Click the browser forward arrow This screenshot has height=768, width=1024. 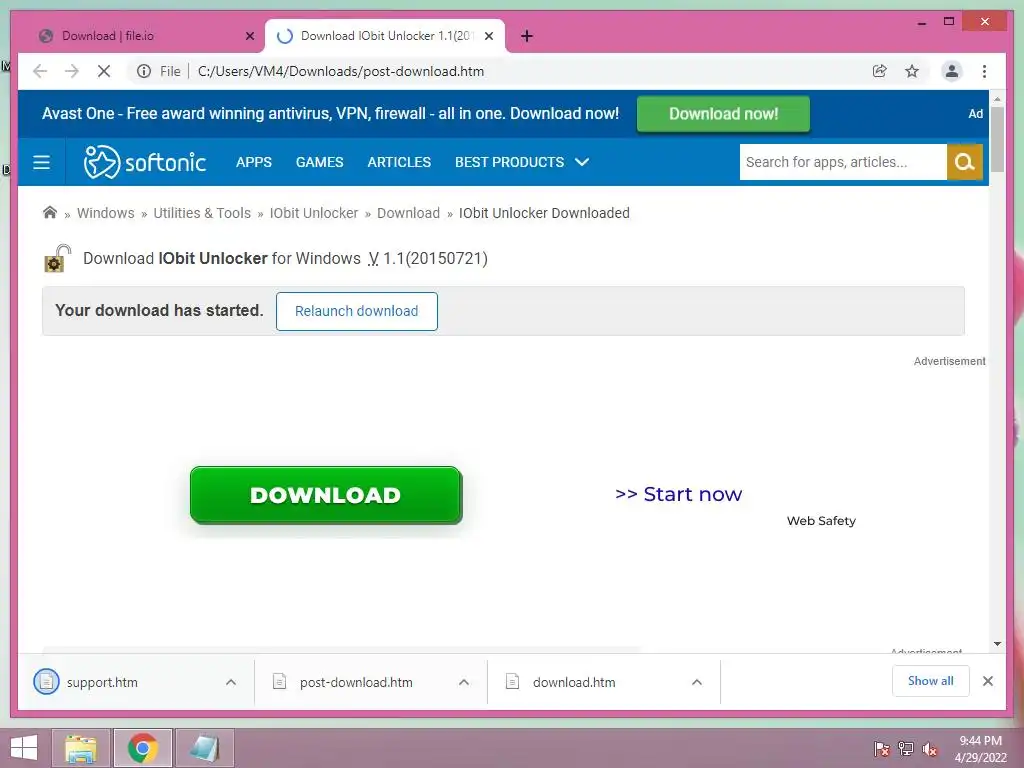pyautogui.click(x=72, y=71)
